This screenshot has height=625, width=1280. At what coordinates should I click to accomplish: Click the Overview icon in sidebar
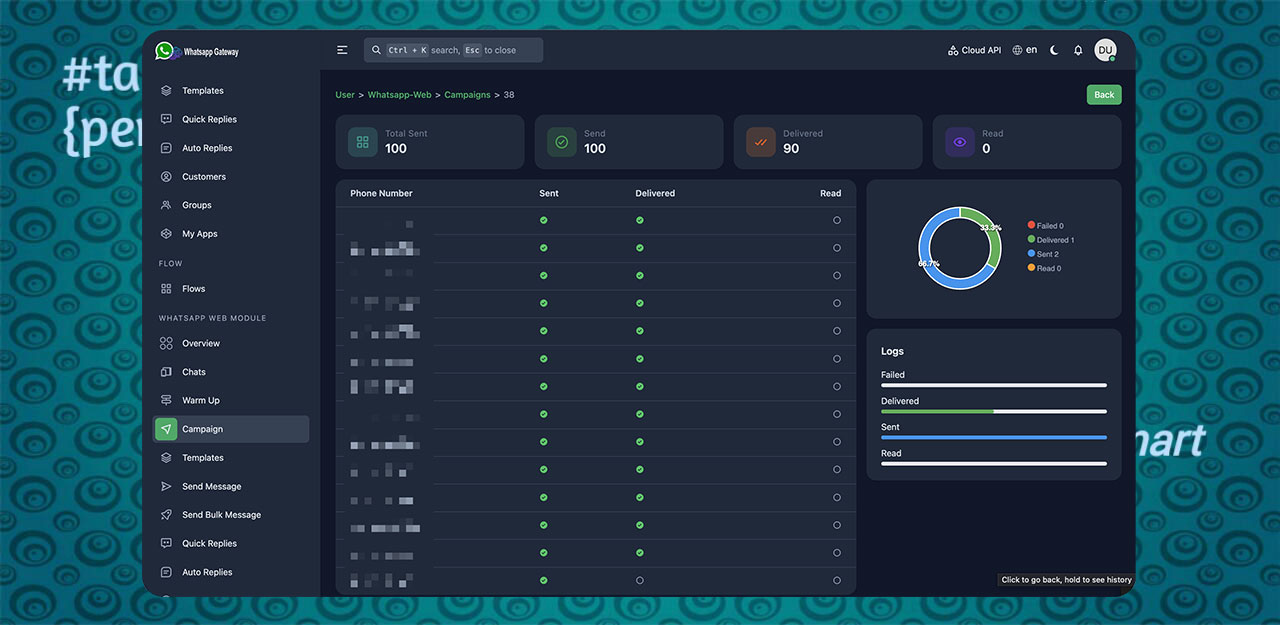[166, 343]
